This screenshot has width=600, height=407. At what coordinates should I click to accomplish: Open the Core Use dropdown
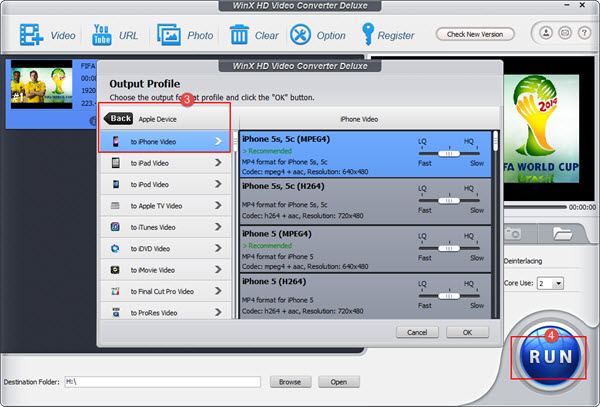(x=550, y=283)
